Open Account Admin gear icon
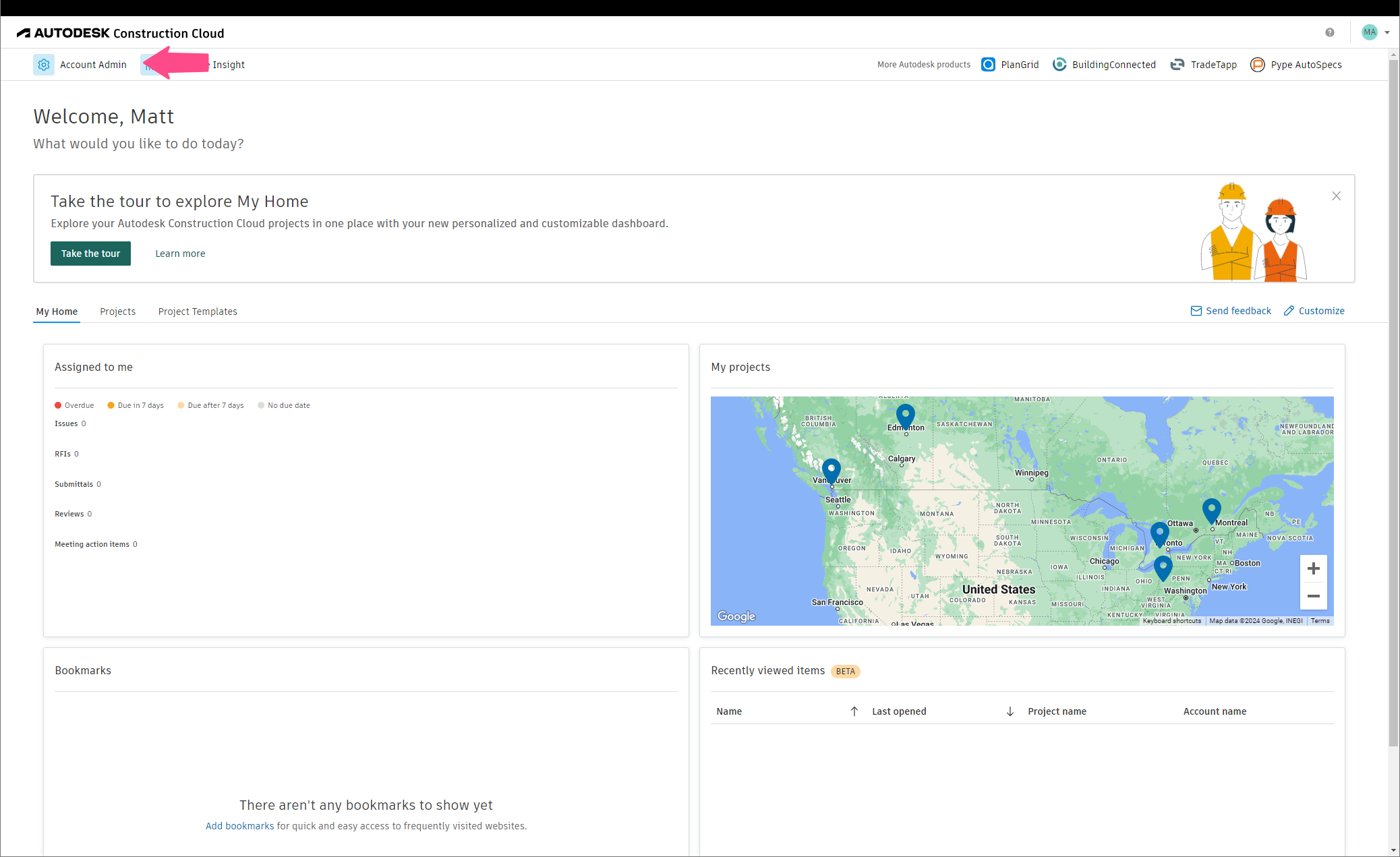The height and width of the screenshot is (857, 1400). [44, 65]
